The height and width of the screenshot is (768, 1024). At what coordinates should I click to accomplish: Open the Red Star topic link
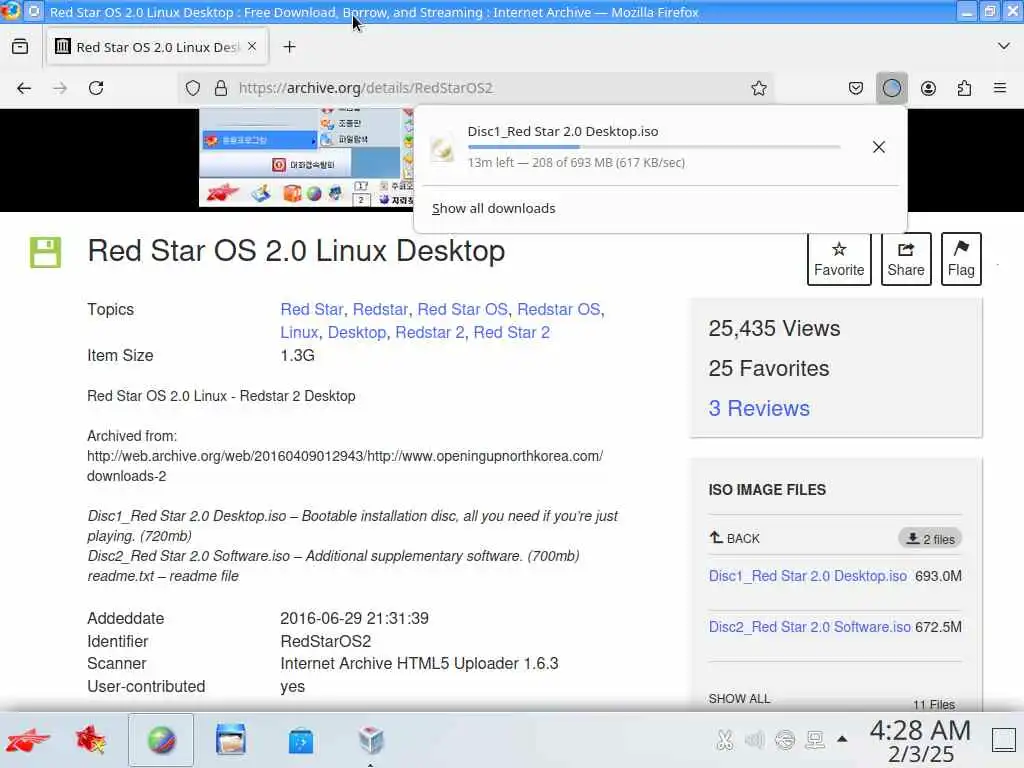coord(312,310)
